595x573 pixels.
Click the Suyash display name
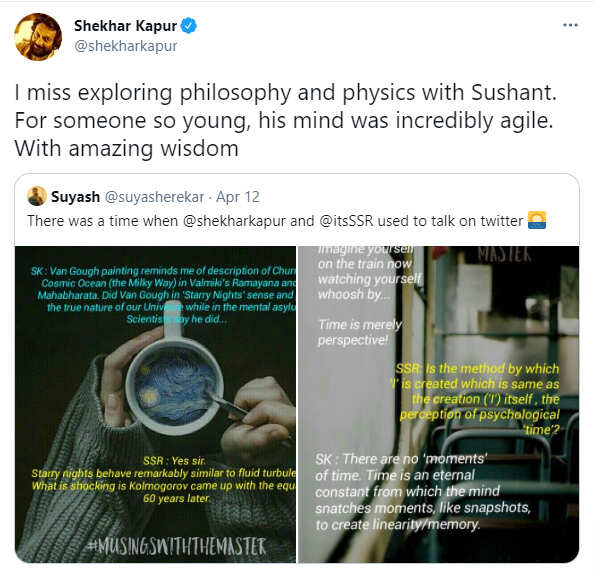point(75,197)
